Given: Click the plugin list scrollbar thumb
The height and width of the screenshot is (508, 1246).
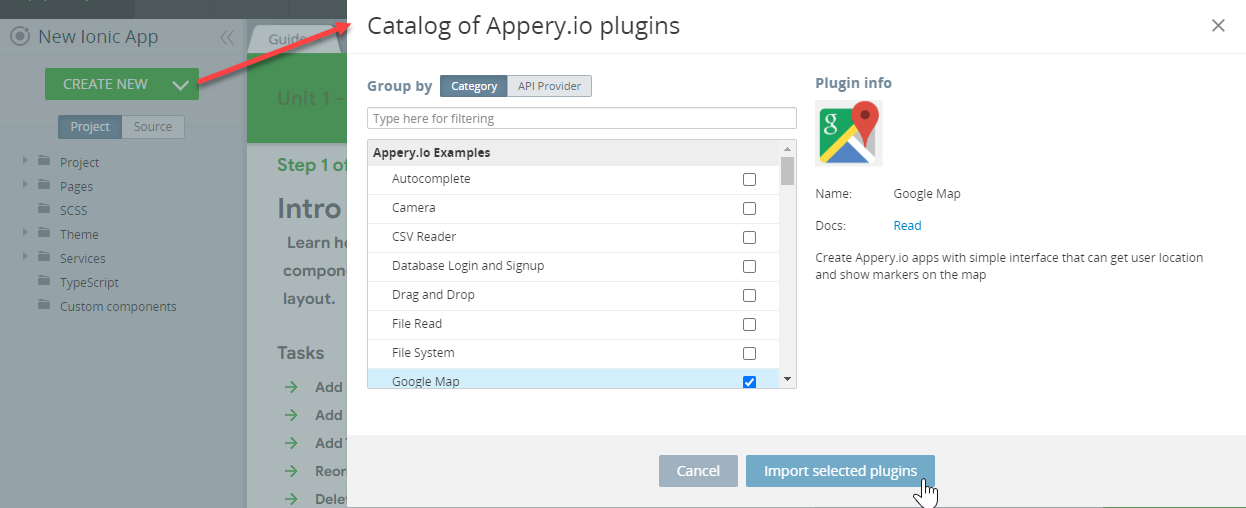Looking at the screenshot, I should (788, 171).
